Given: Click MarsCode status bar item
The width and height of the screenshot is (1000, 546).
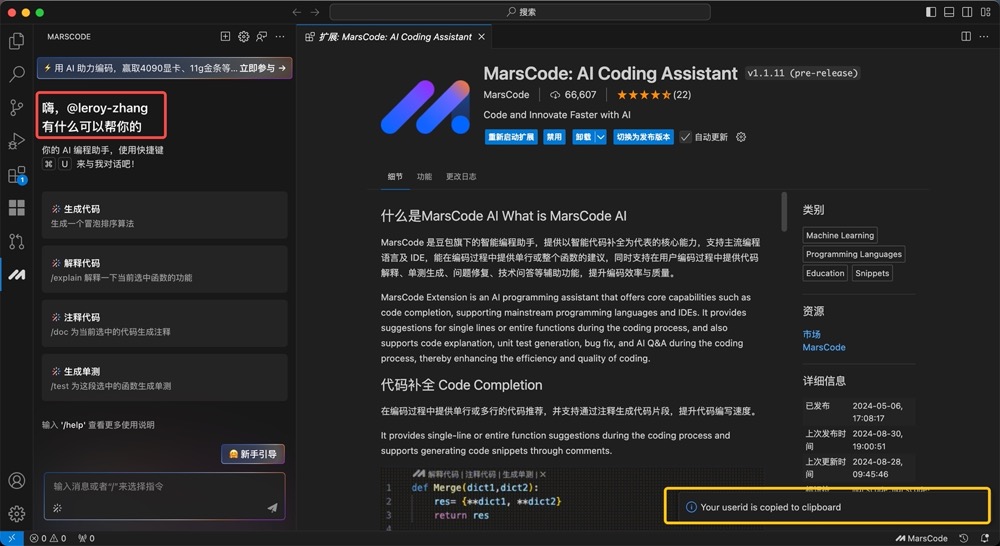Looking at the screenshot, I should tap(922, 538).
